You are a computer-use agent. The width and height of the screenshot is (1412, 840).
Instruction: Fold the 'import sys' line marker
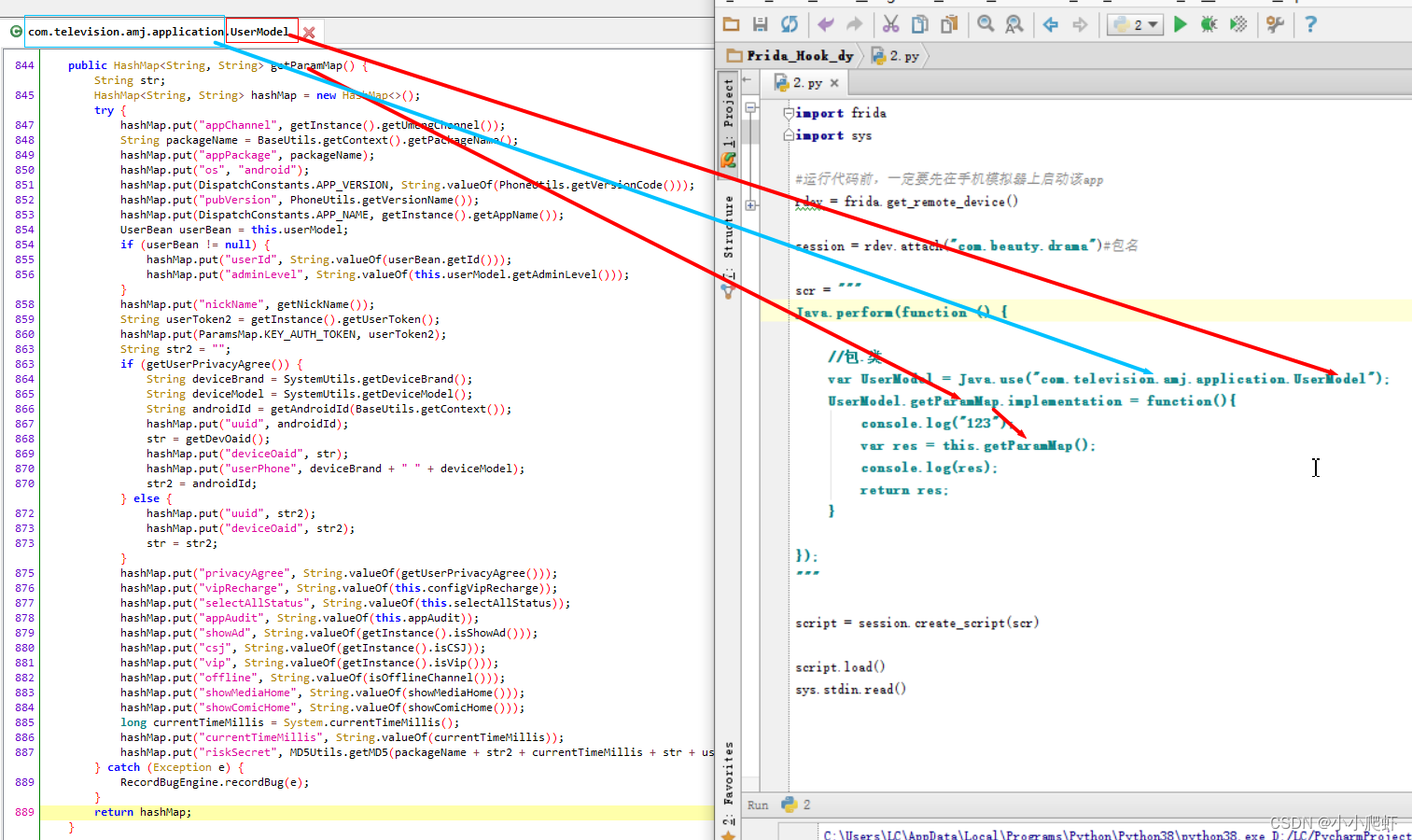pos(789,135)
